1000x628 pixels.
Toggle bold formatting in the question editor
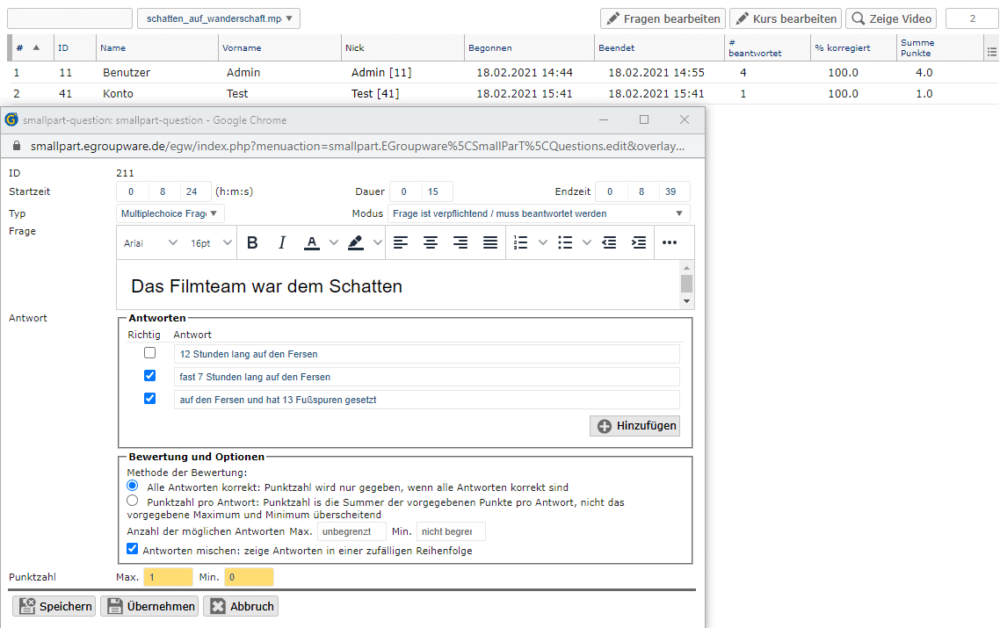click(x=253, y=243)
